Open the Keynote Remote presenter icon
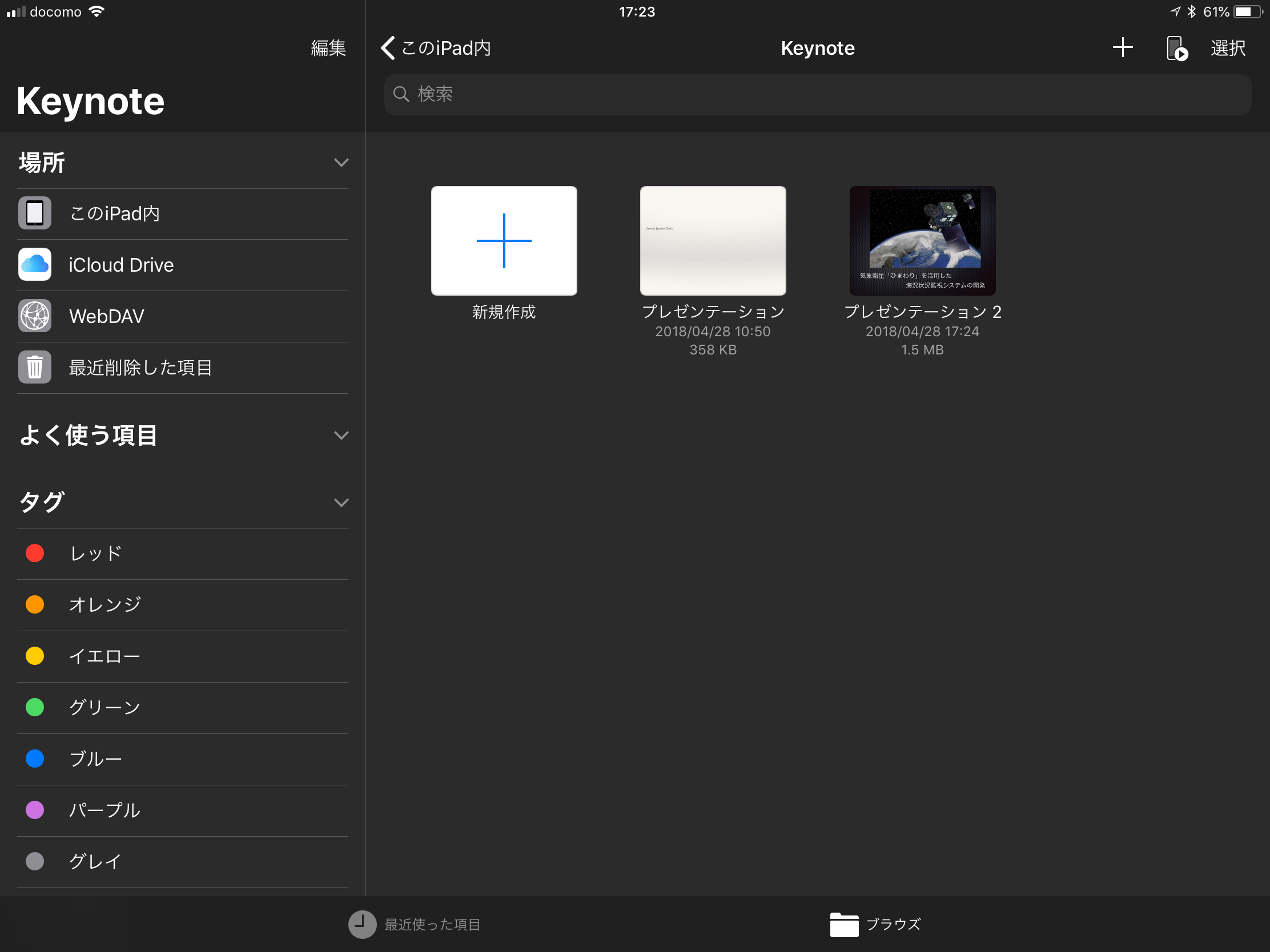1270x952 pixels. click(1176, 48)
